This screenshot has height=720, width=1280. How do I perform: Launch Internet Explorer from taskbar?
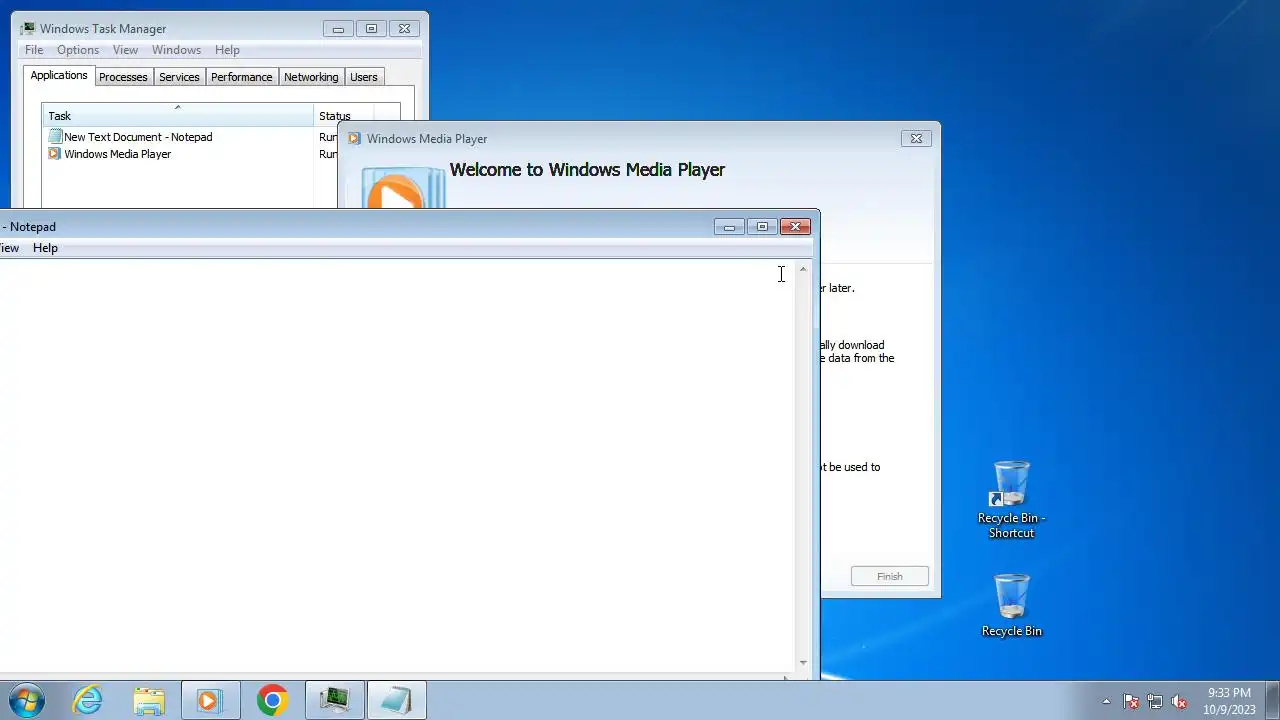88,700
